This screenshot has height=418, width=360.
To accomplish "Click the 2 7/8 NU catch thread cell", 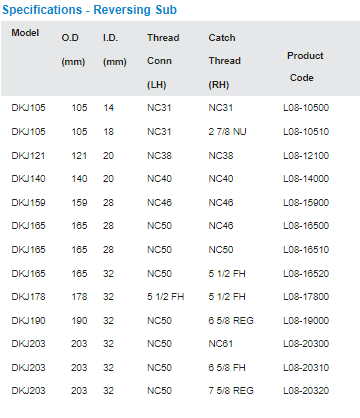I will click(x=227, y=132).
